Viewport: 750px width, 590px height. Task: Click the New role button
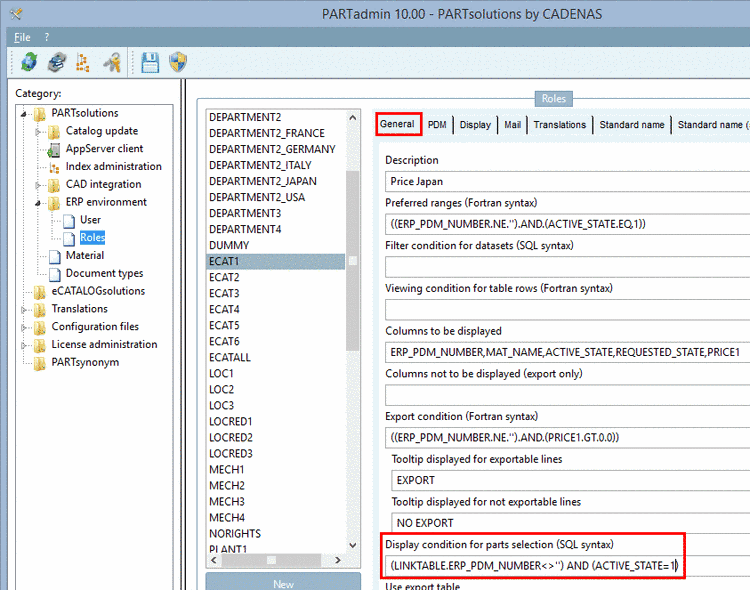[x=283, y=583]
